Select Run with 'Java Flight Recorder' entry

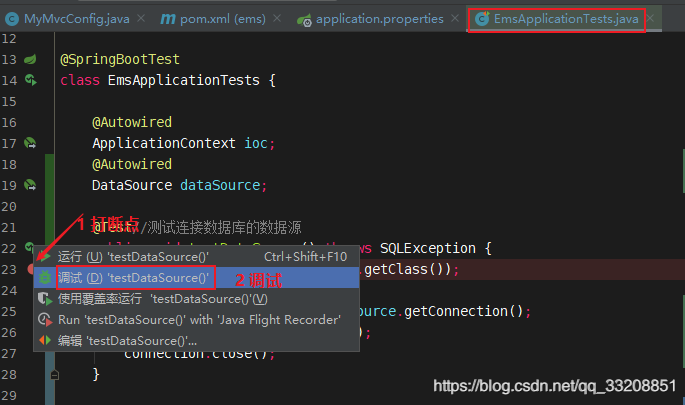[197, 319]
